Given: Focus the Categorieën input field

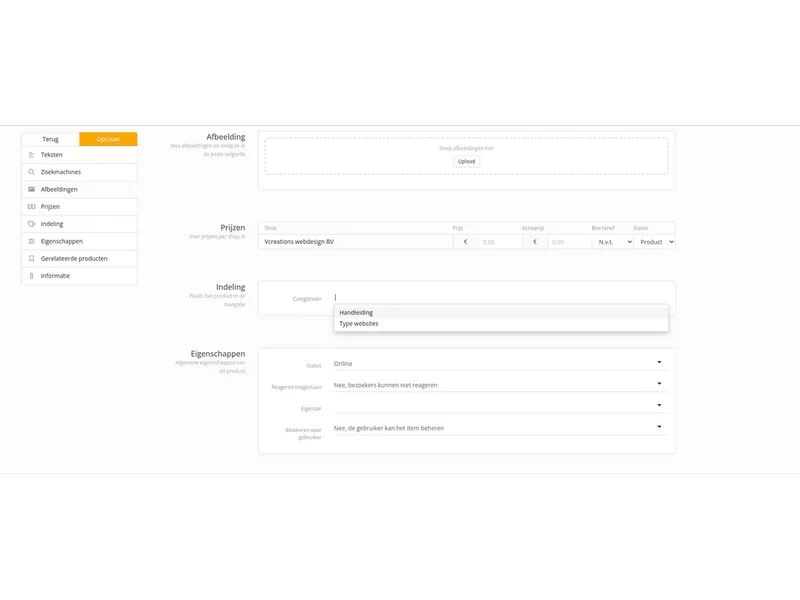Looking at the screenshot, I should point(501,297).
